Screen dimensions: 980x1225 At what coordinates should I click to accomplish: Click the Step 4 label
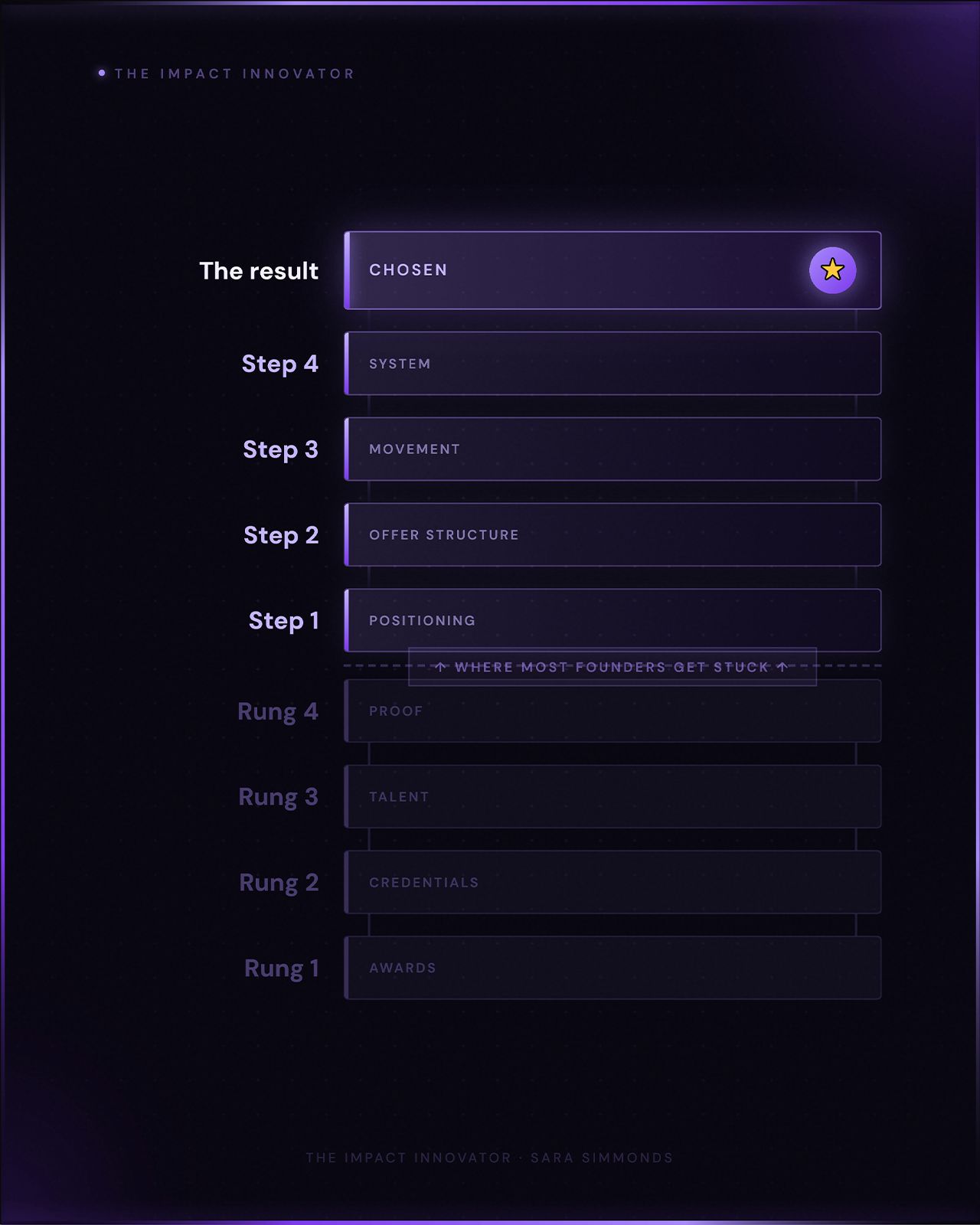point(280,364)
